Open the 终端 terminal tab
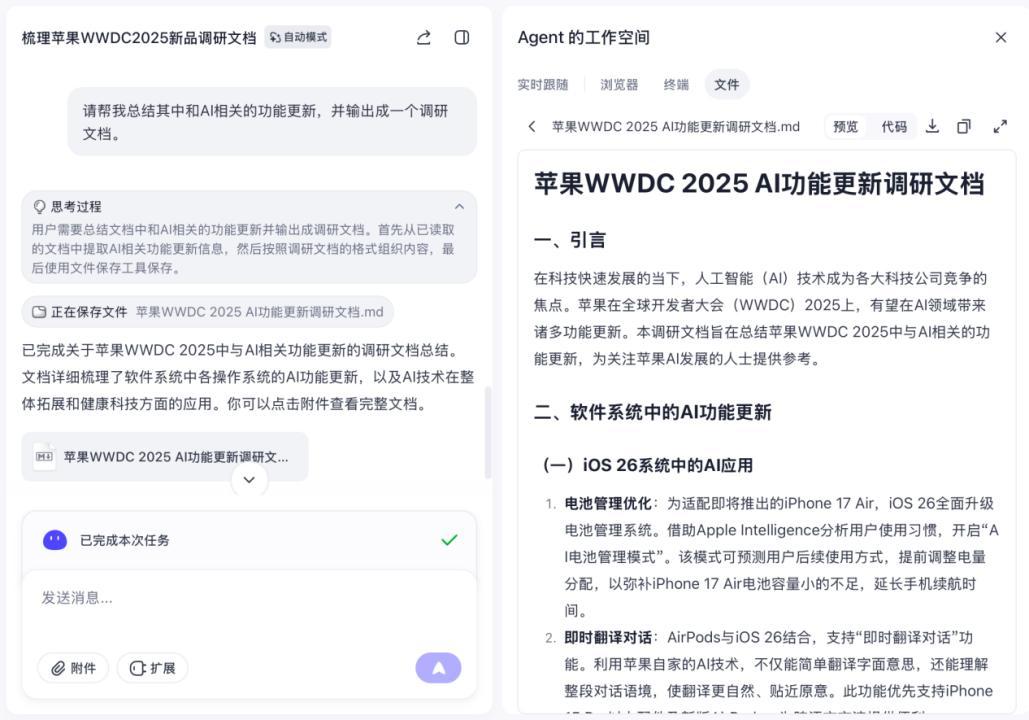The height and width of the screenshot is (720, 1029). click(676, 84)
